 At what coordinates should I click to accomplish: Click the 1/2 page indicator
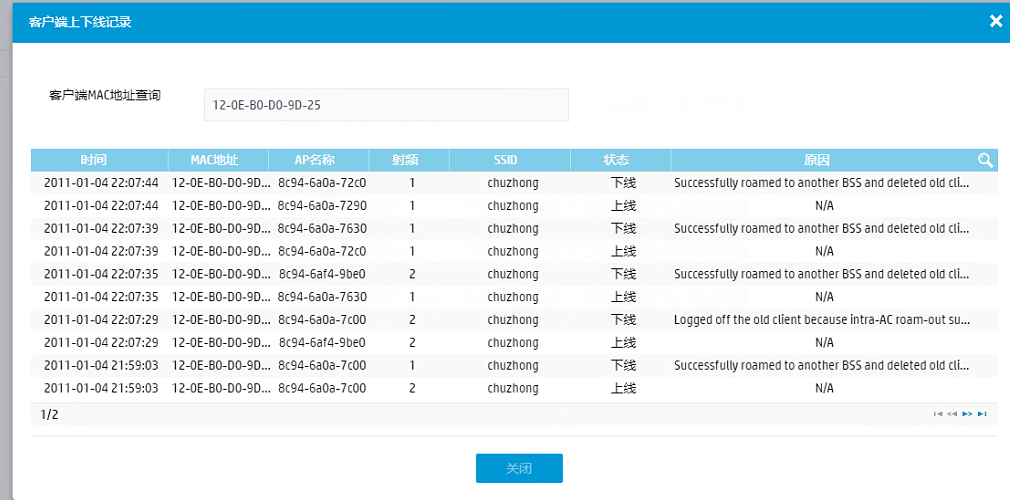click(49, 414)
